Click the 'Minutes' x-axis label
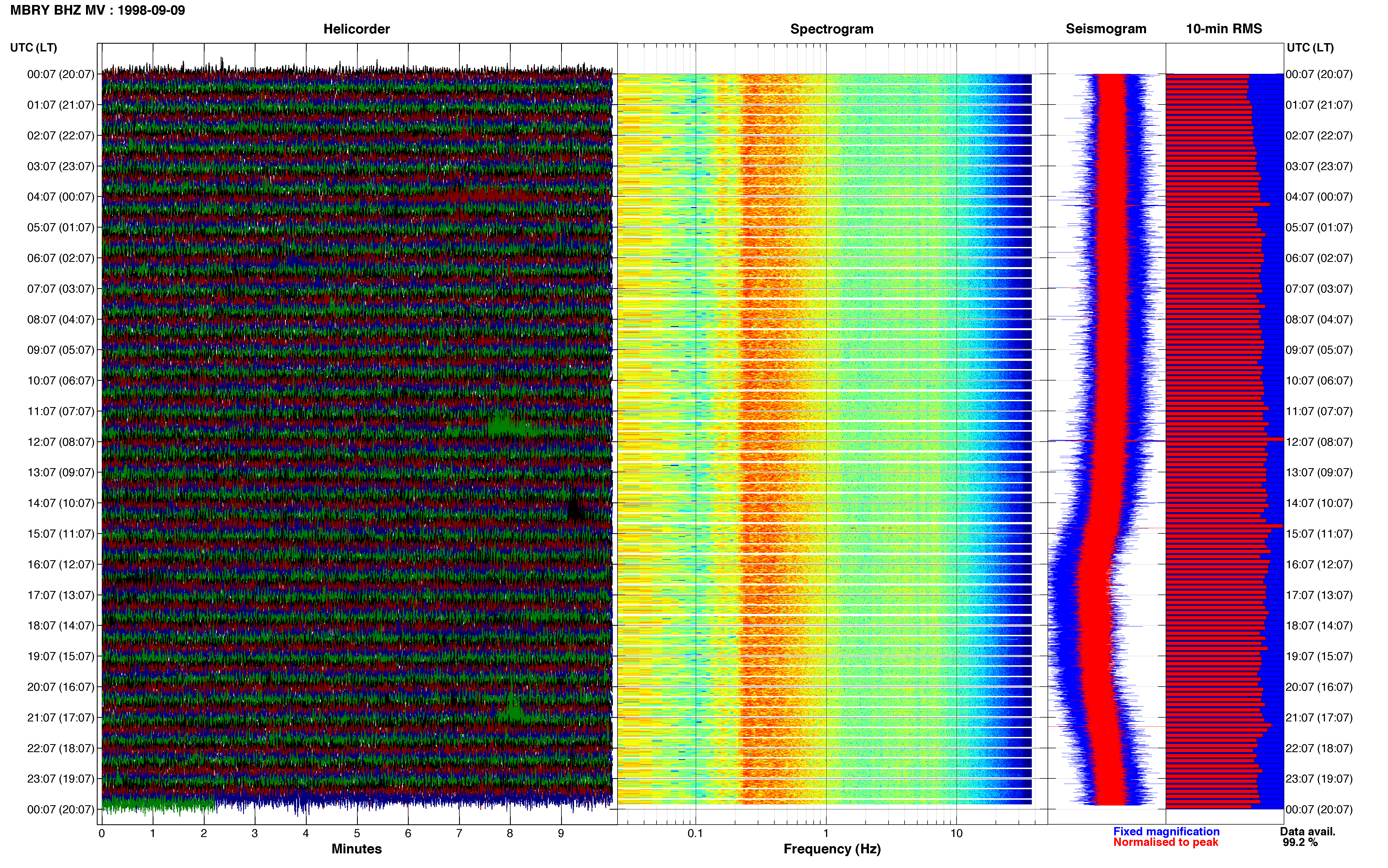The image size is (1388, 868). 356,849
